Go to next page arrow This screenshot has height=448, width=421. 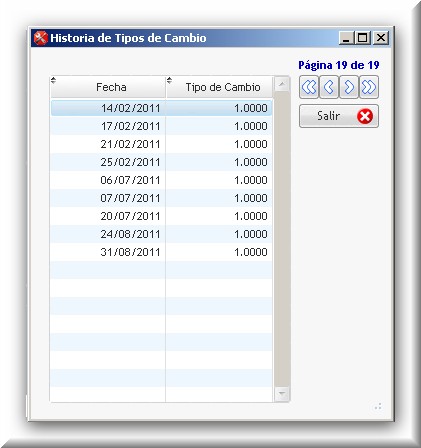(x=349, y=87)
